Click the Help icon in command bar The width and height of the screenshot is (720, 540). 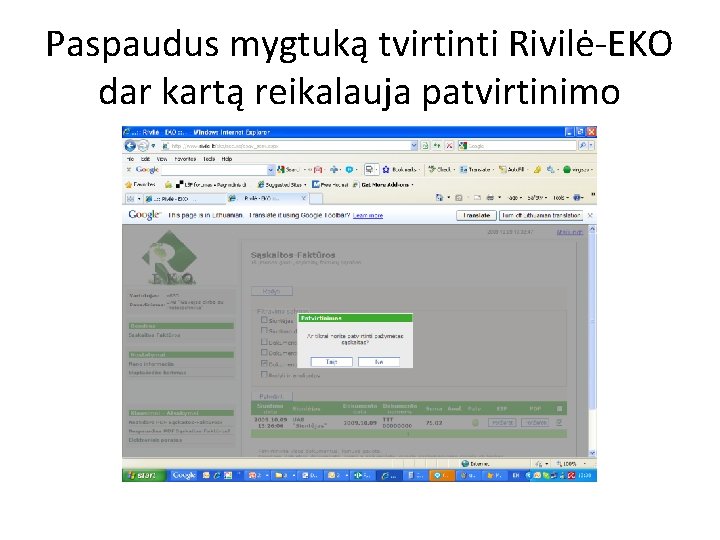point(576,198)
